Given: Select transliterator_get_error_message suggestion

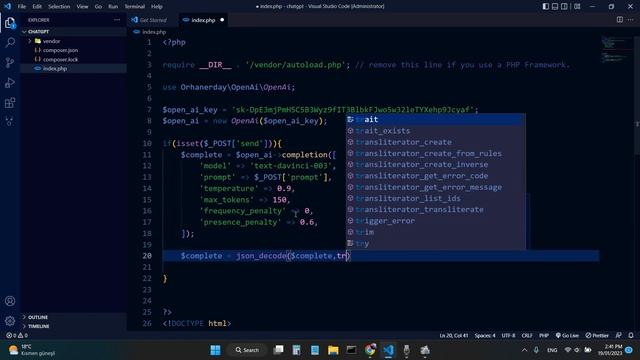Looking at the screenshot, I should click(436, 187).
